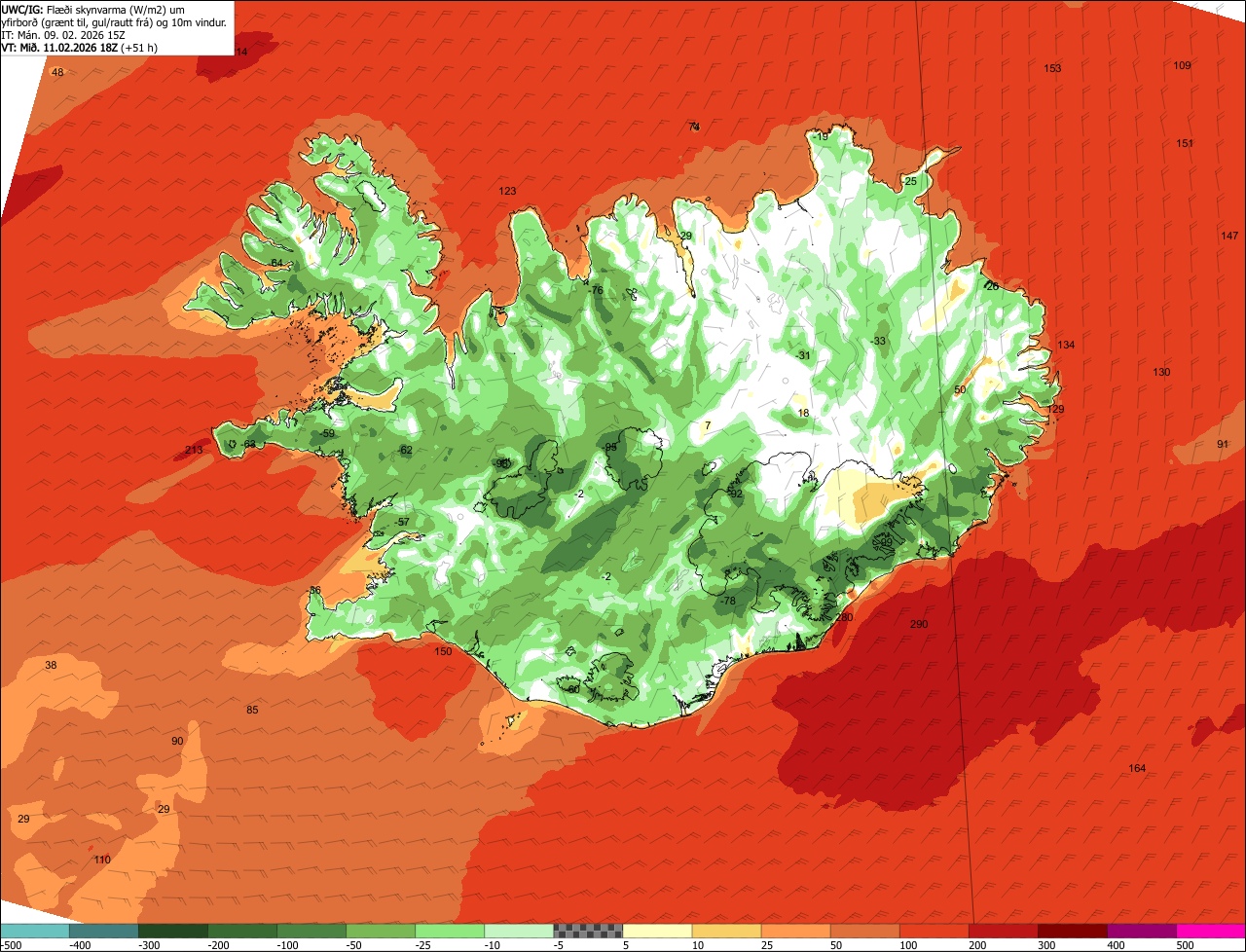Viewport: 1246px width, 952px height.
Task: Click the map value "151" in the northeast
Action: 1185,143
